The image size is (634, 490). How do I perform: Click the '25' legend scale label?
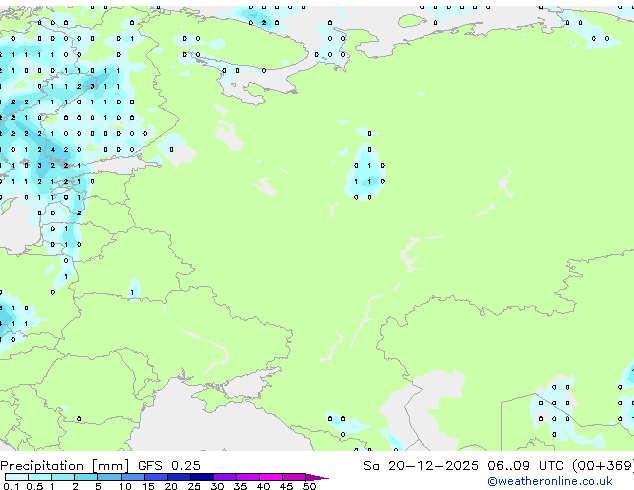194,486
